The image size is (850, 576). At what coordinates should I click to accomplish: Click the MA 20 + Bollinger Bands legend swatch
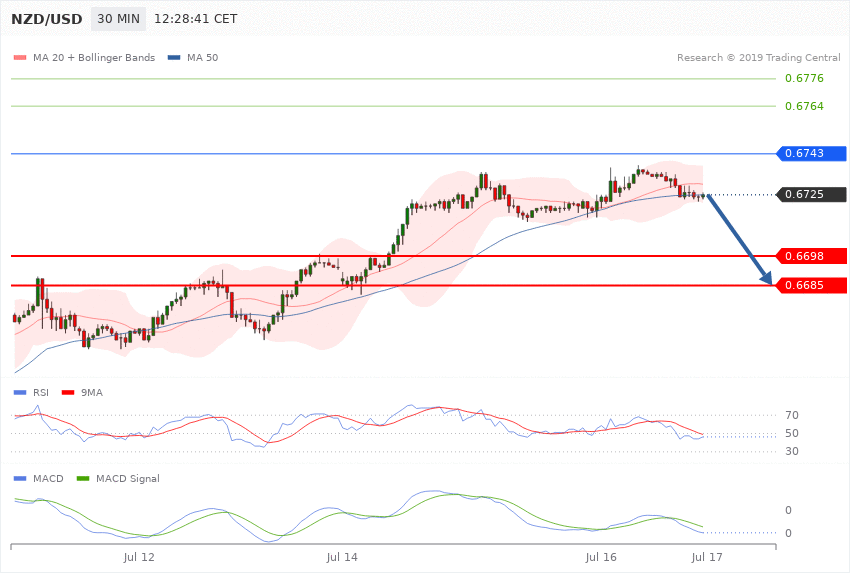[20, 57]
